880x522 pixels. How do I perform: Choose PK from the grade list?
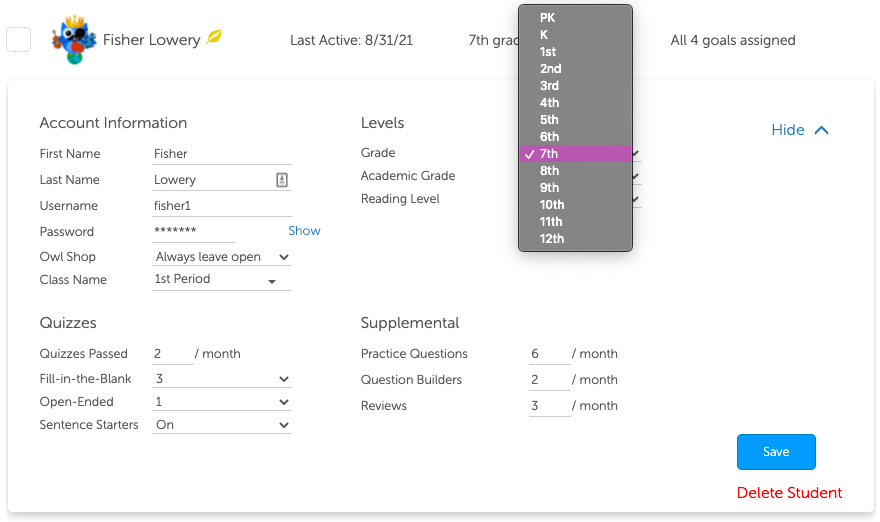click(575, 18)
